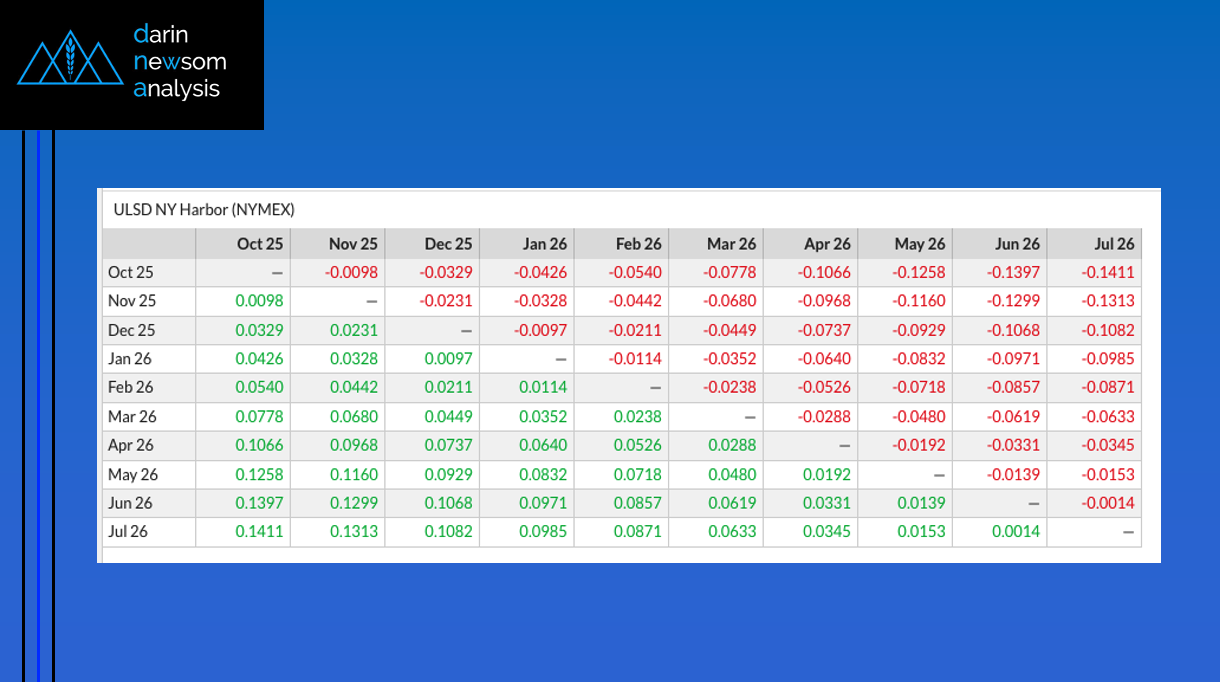
Task: Click the Darin Newsom Analysis mountain logo
Action: coord(69,60)
